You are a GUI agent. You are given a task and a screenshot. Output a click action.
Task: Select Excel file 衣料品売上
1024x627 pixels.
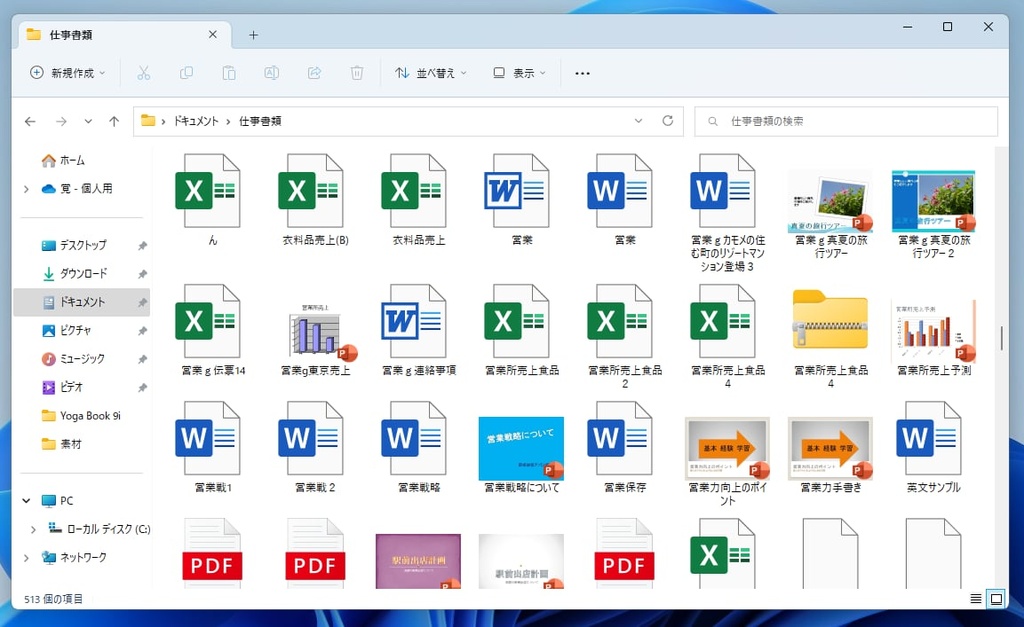(418, 200)
